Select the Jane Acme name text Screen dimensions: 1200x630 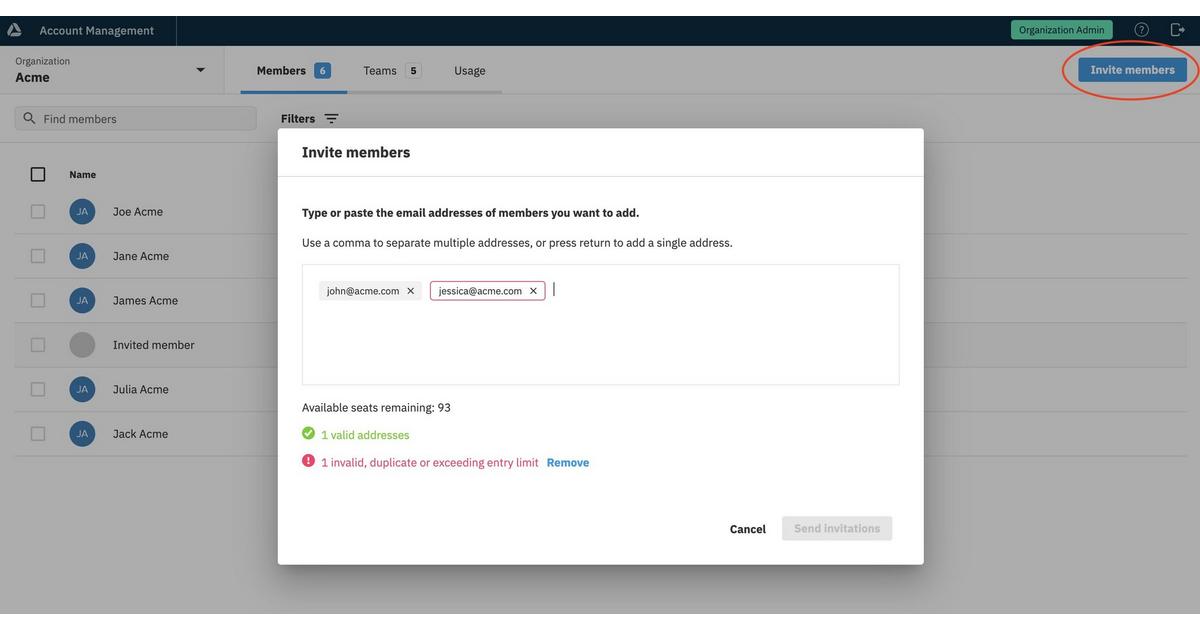(x=141, y=256)
